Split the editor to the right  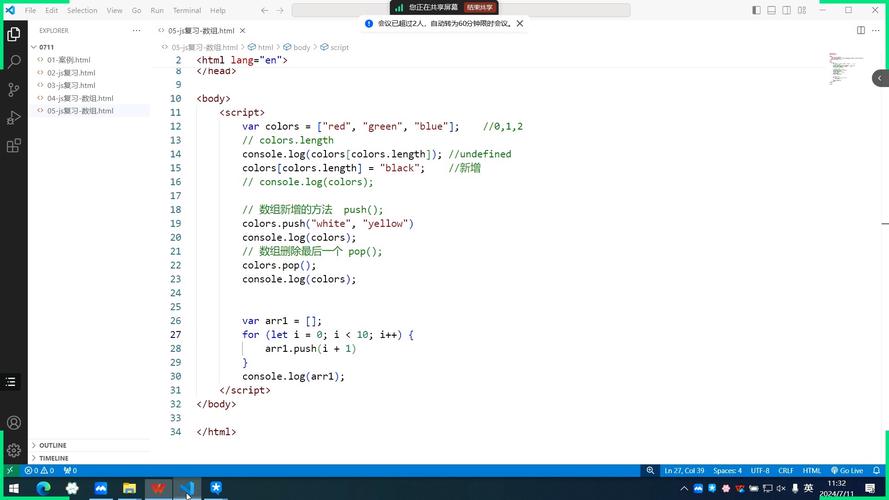[x=861, y=31]
